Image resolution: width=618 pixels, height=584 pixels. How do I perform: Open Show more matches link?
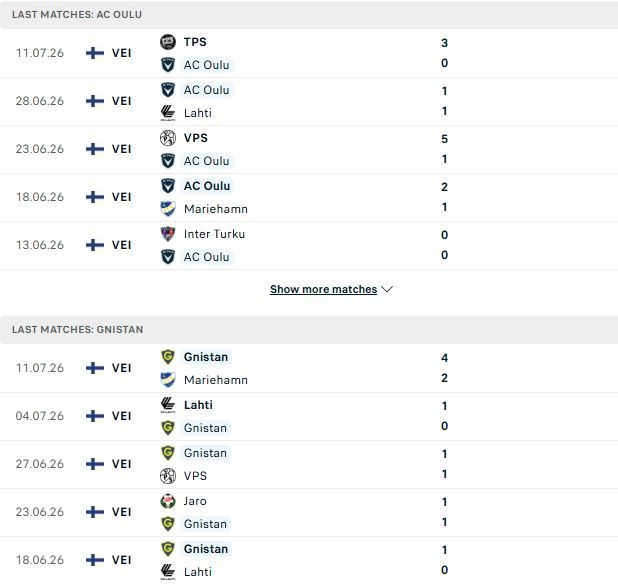324,289
